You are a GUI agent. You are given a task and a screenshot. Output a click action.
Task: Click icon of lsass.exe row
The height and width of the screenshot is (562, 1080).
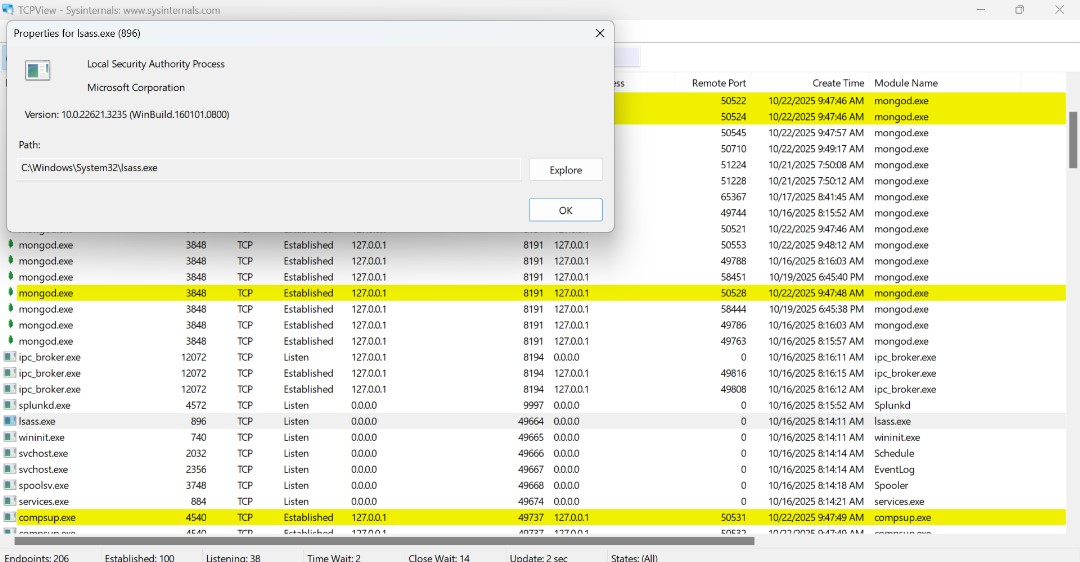pos(10,421)
